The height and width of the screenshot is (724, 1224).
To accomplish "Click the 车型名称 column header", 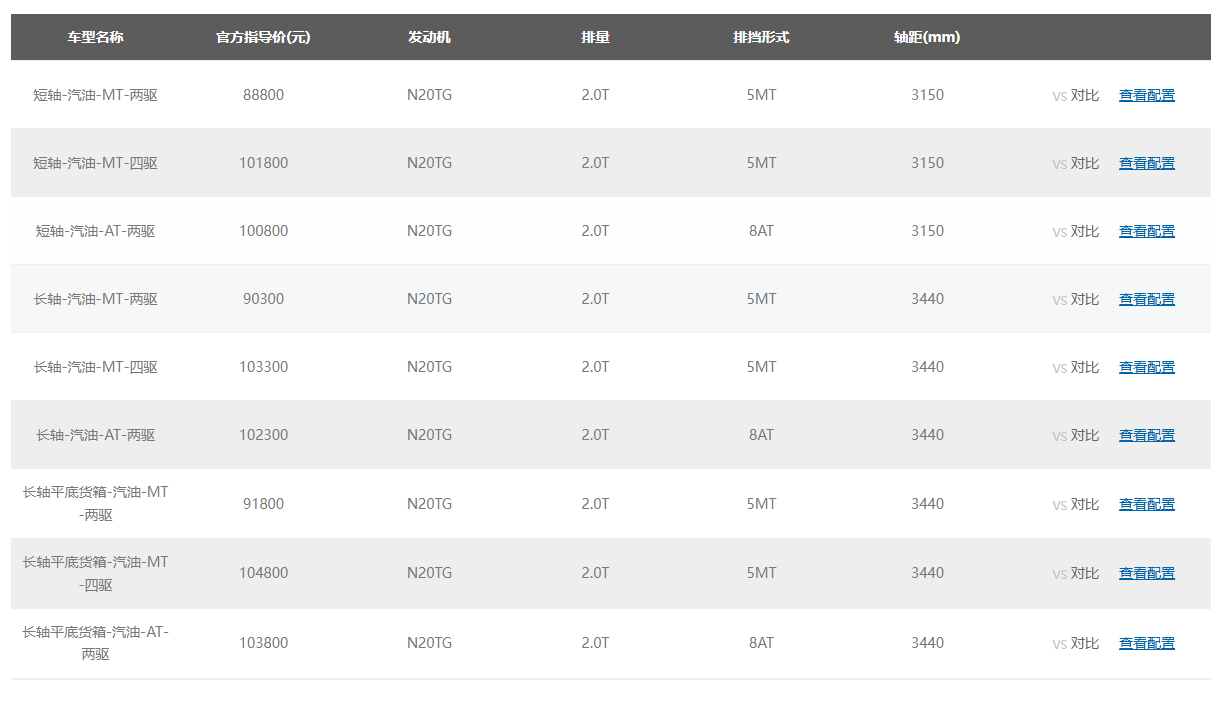I will point(95,37).
